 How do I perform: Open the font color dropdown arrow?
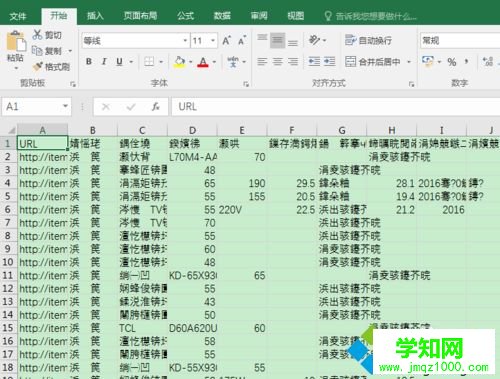214,62
